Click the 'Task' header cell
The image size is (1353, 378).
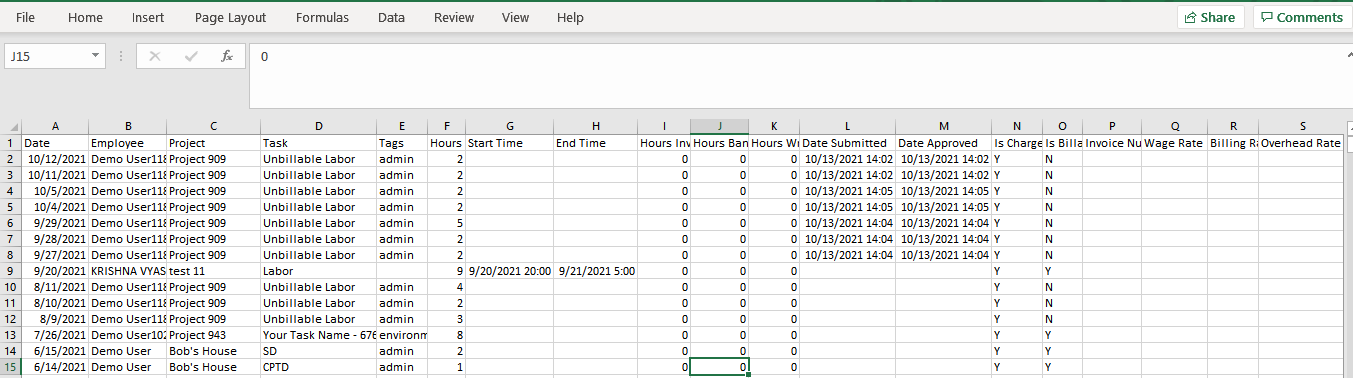click(318, 143)
